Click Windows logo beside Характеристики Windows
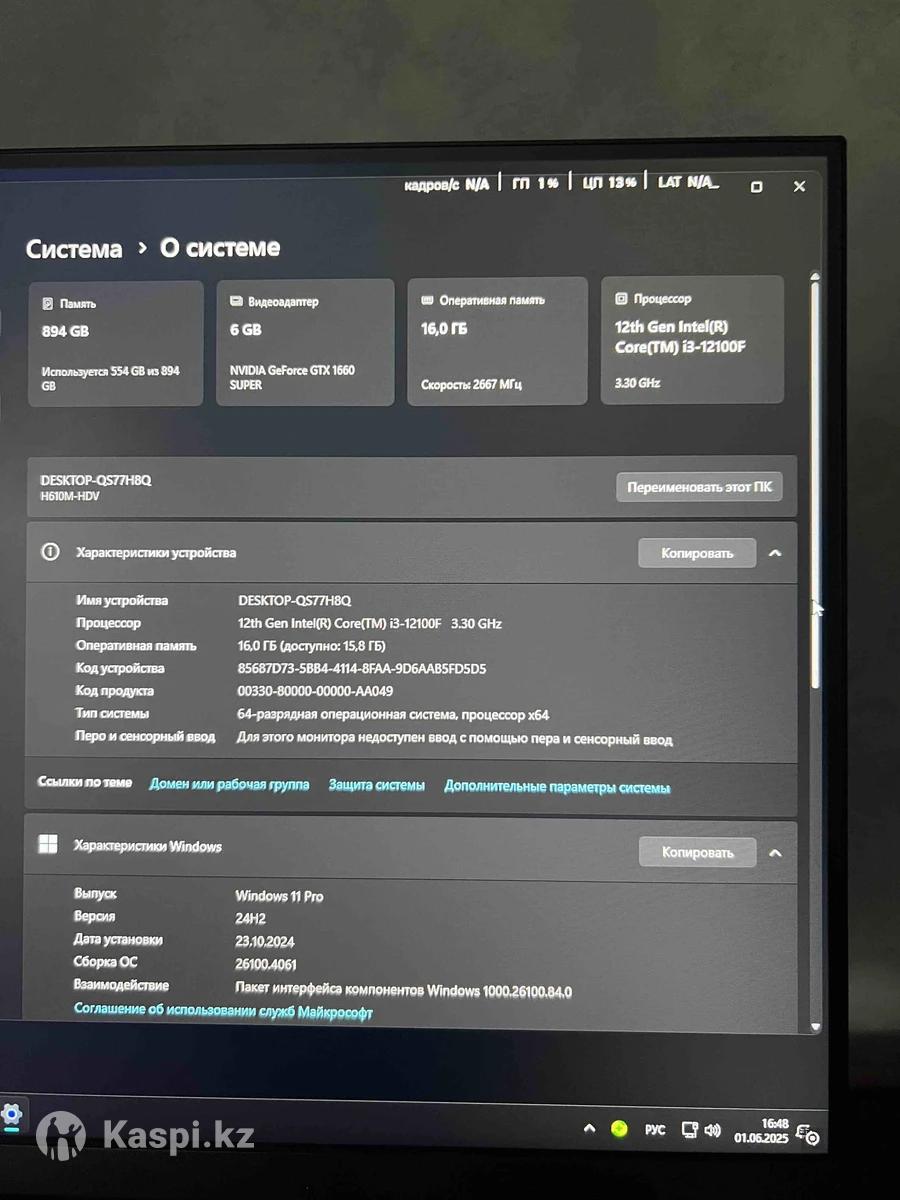 [48, 845]
